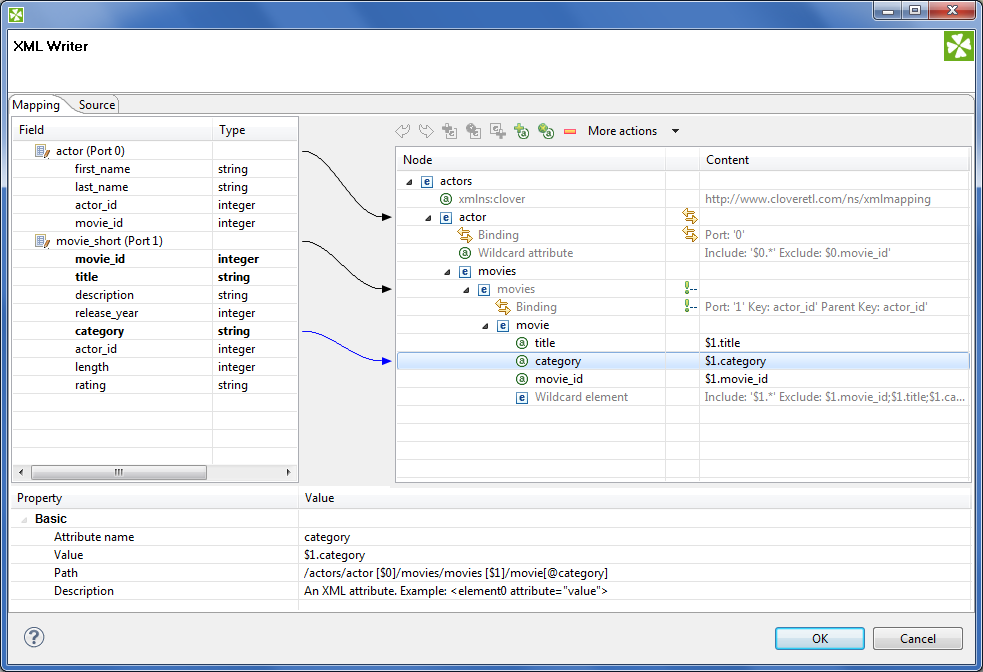Viewport: 983px width, 672px height.
Task: Select the movie_id attribute node in tree
Action: tap(559, 379)
